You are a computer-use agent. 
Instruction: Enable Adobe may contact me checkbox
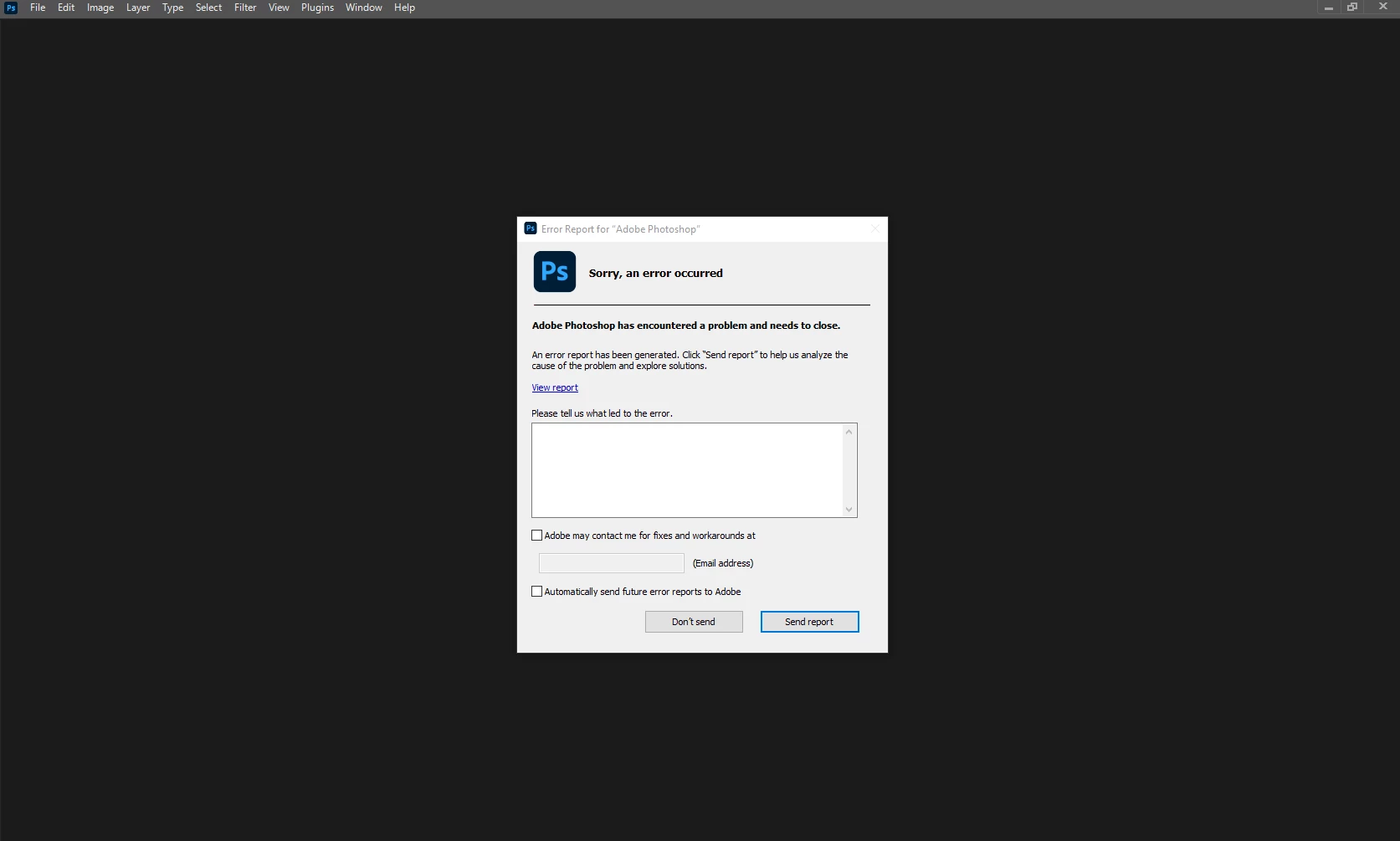[x=537, y=536]
